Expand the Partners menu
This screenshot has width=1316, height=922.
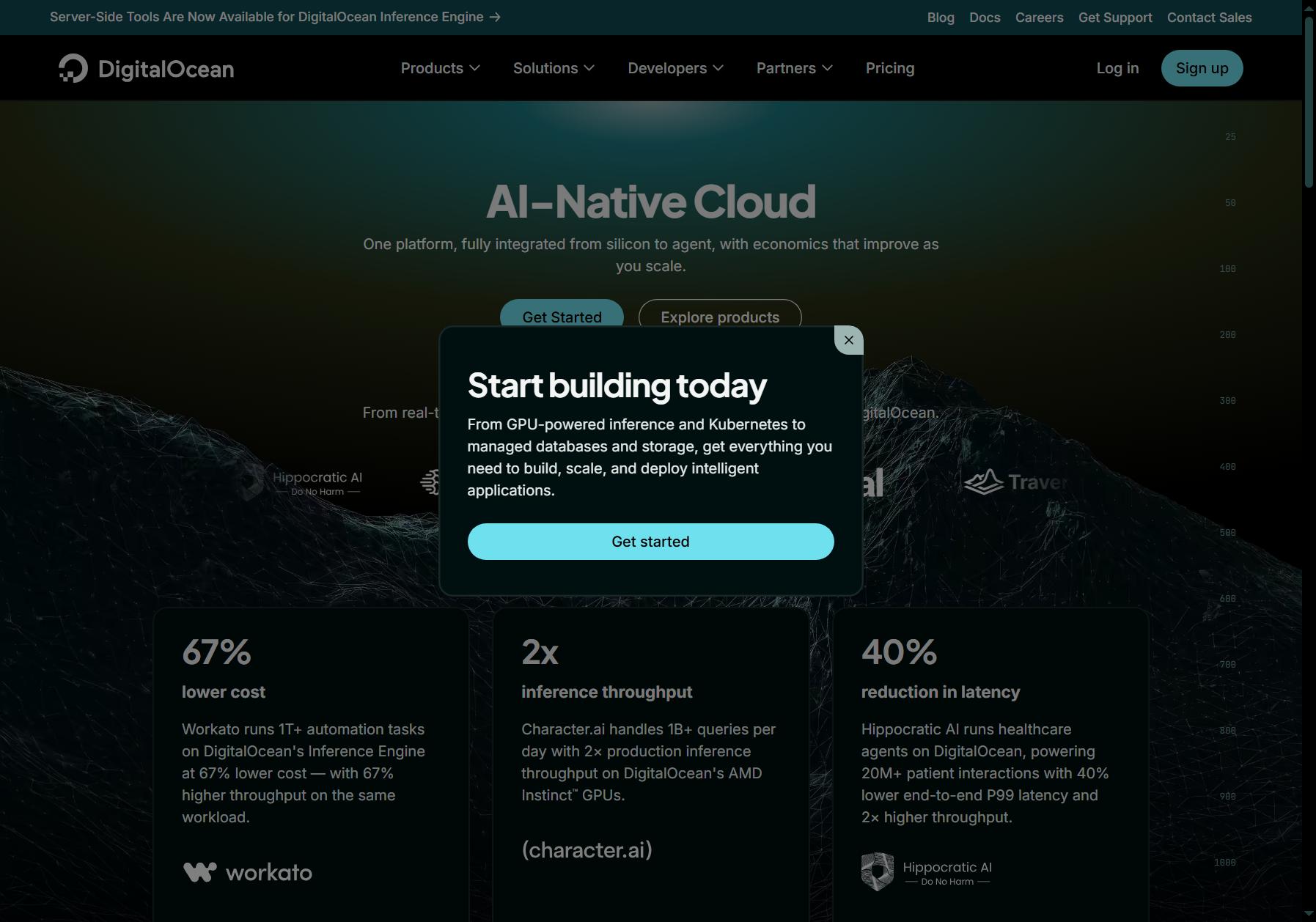794,68
